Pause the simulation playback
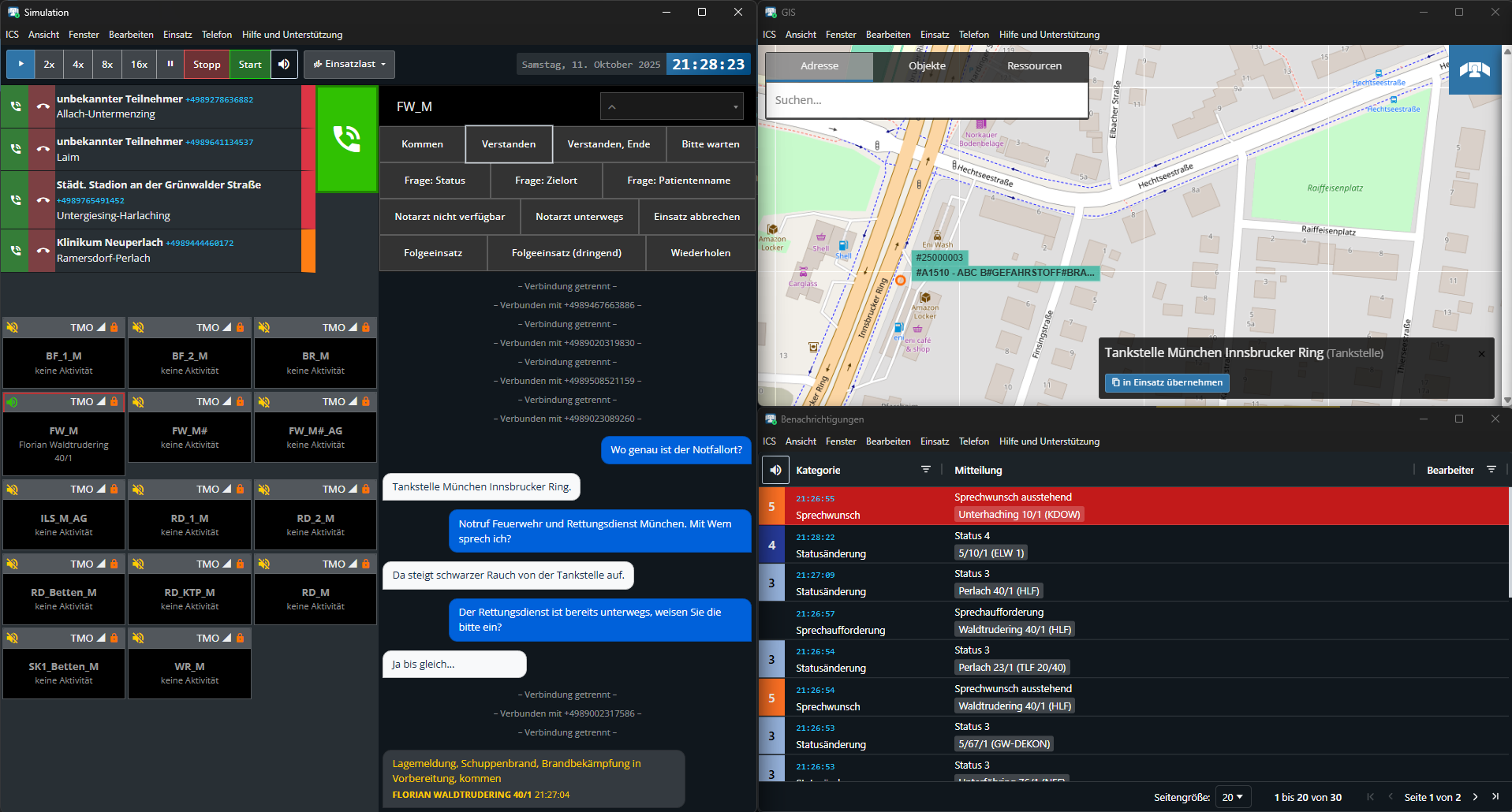1512x812 pixels. tap(170, 65)
